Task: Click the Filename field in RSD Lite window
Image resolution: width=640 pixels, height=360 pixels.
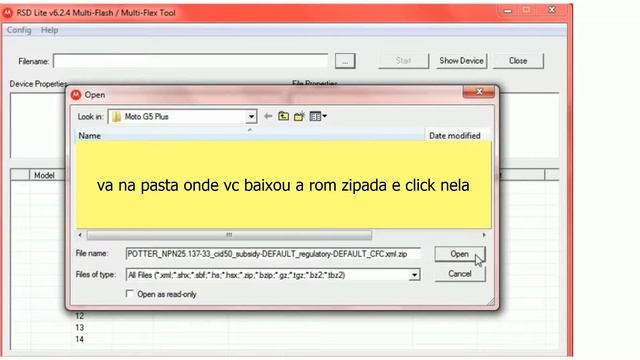Action: coord(191,61)
